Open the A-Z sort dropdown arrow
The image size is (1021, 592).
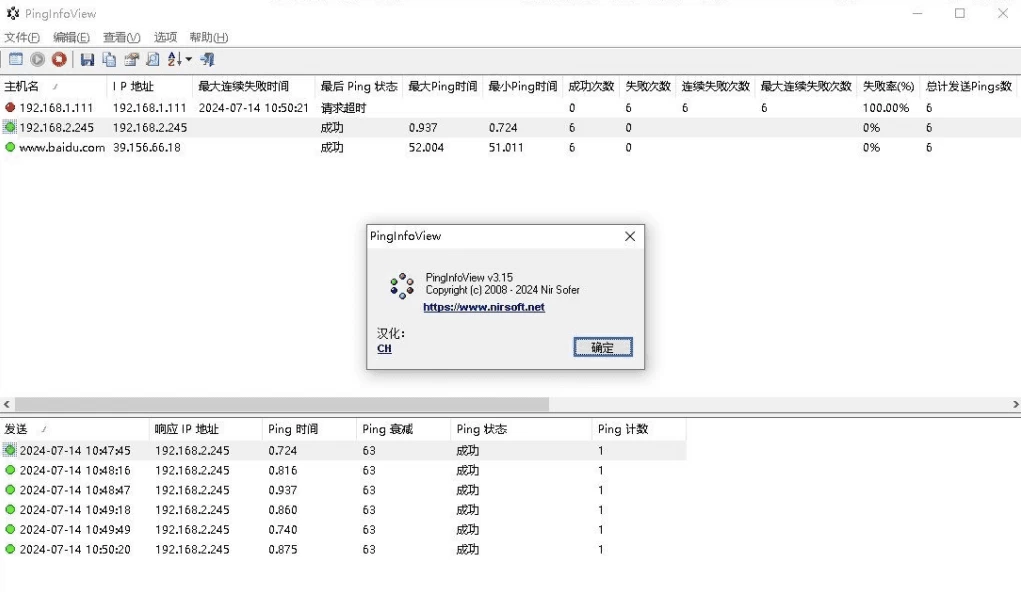point(188,60)
